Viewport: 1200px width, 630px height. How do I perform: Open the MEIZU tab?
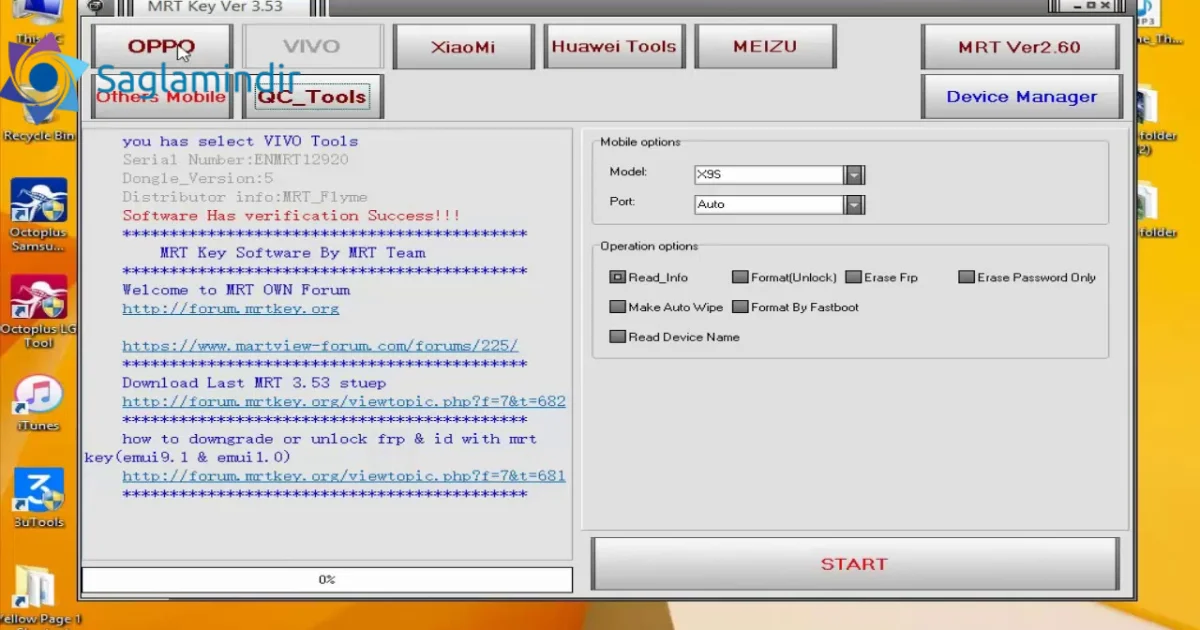(x=765, y=47)
